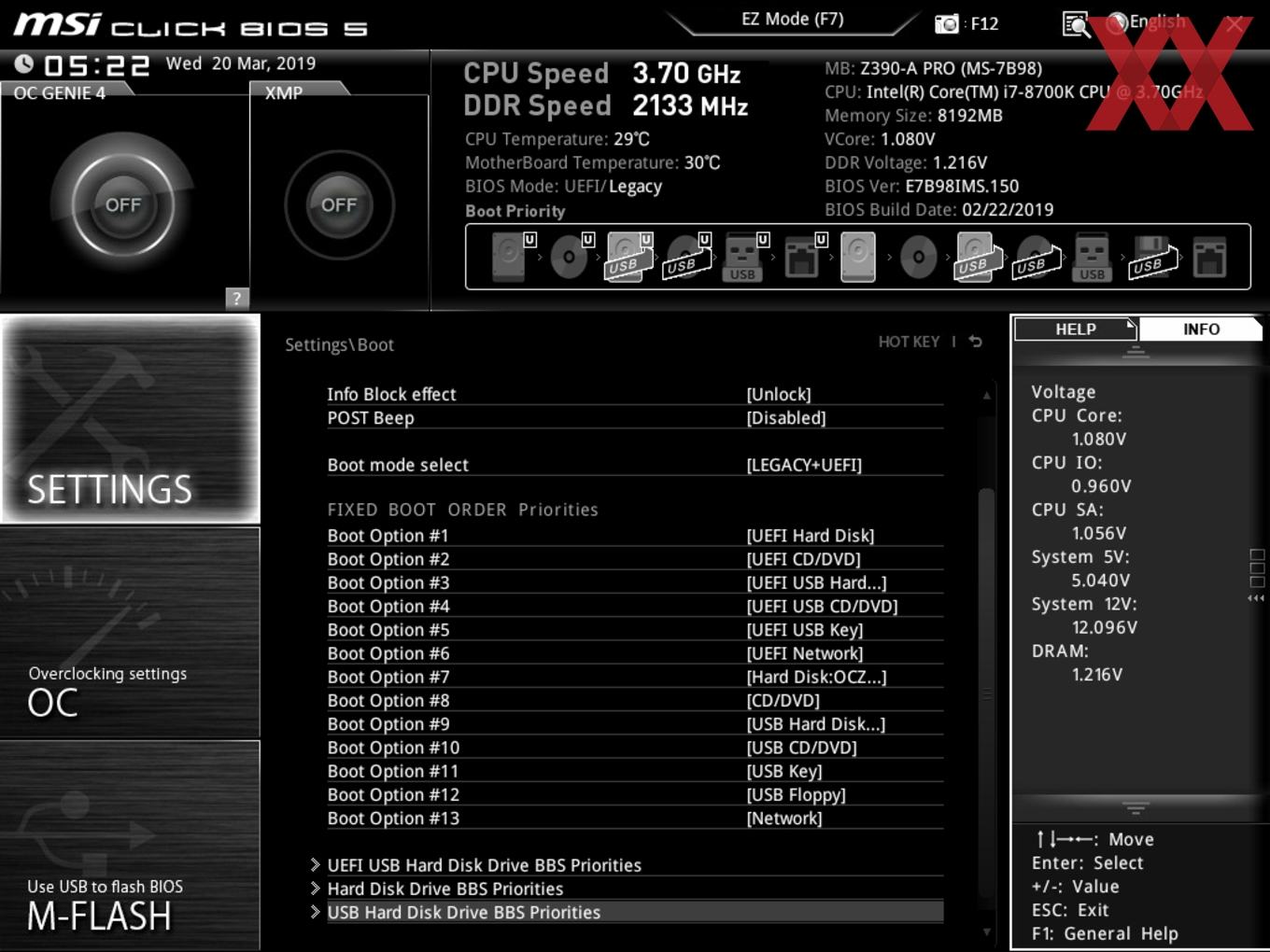Select the Boot Option #6 row label

(388, 653)
